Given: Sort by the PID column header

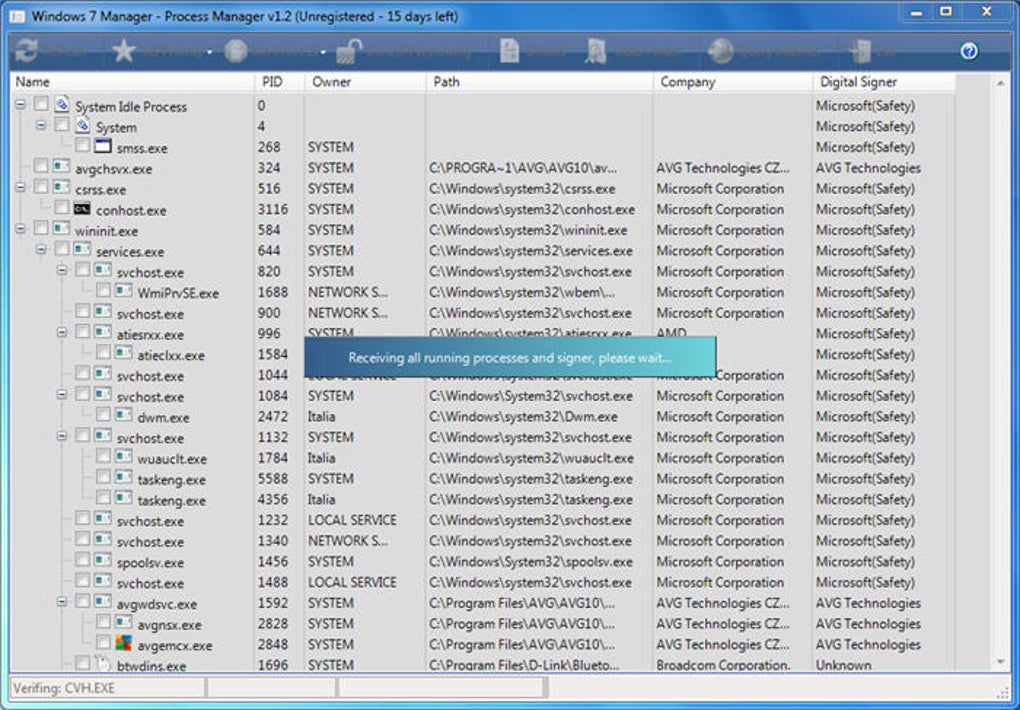Looking at the screenshot, I should (280, 82).
